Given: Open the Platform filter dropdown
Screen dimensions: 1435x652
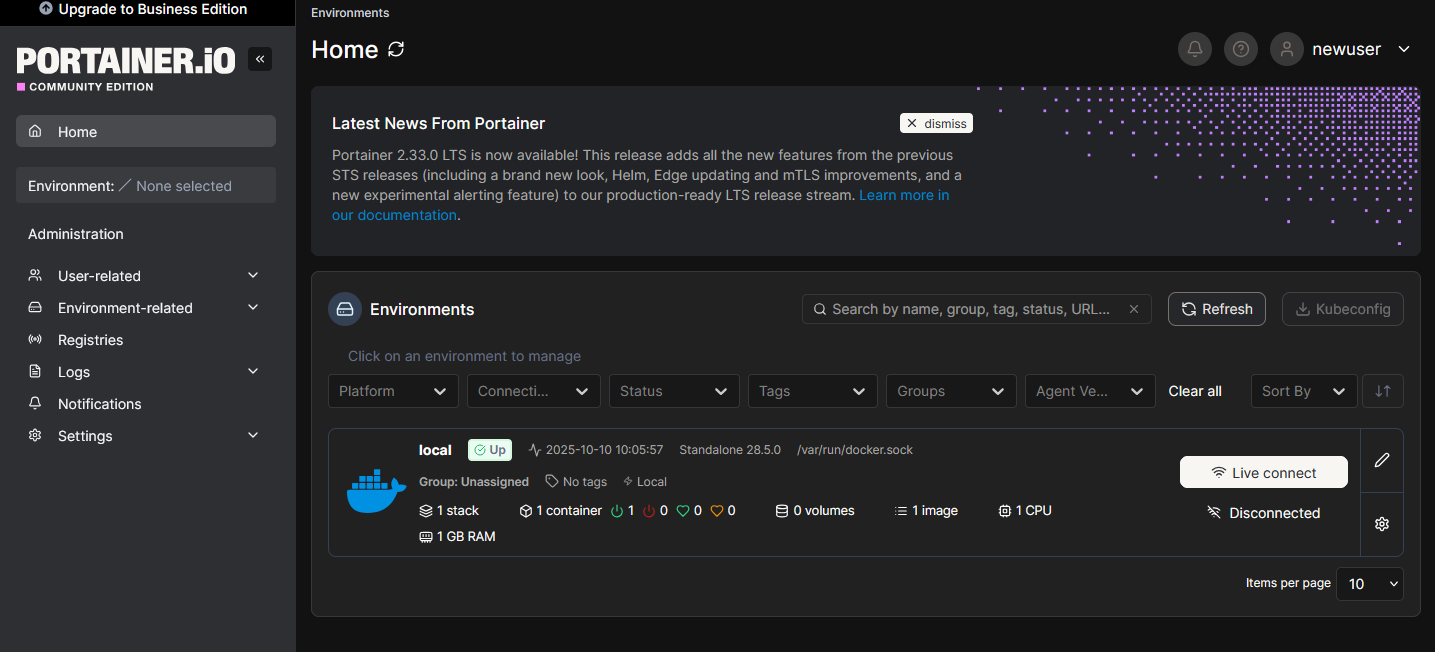Looking at the screenshot, I should point(393,391).
